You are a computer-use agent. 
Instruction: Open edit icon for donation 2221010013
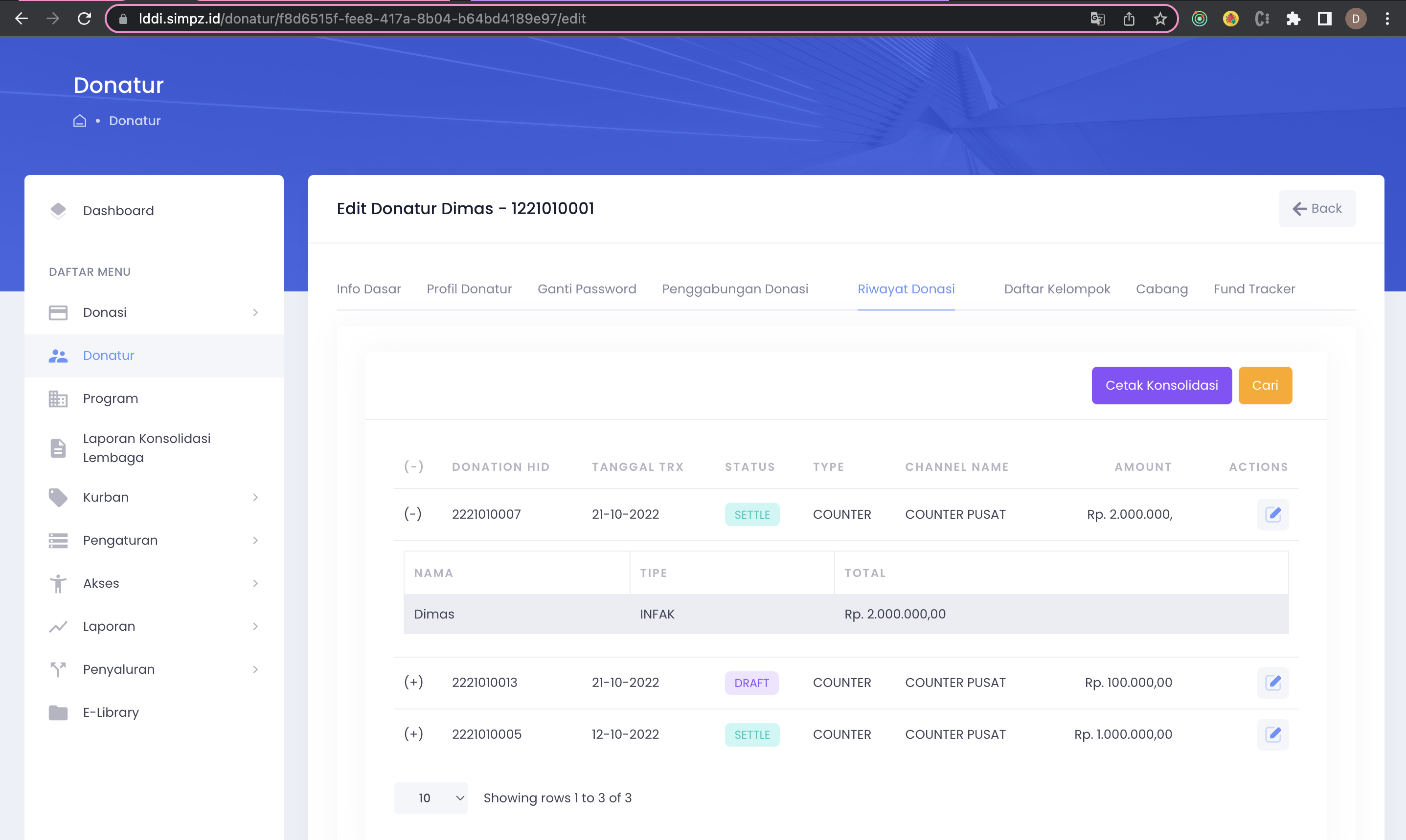click(x=1272, y=682)
